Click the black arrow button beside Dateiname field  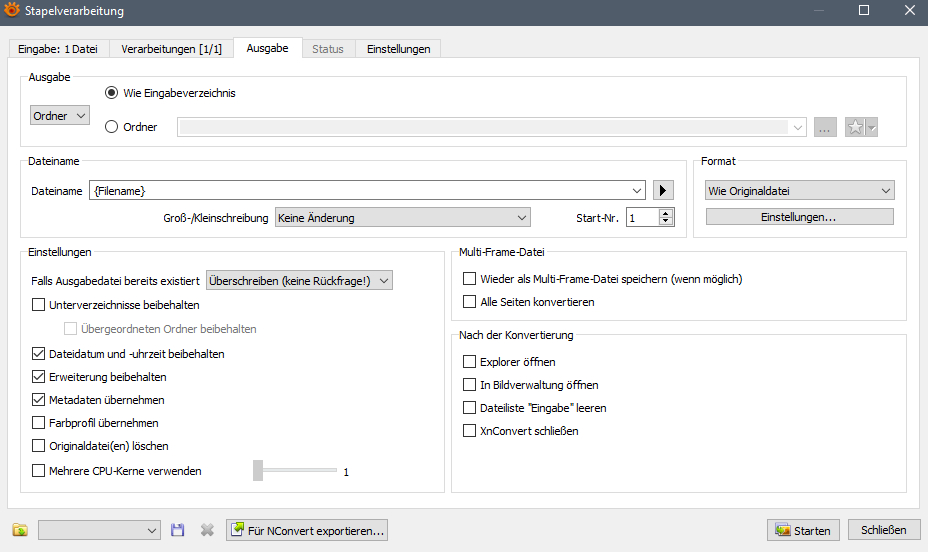[663, 190]
